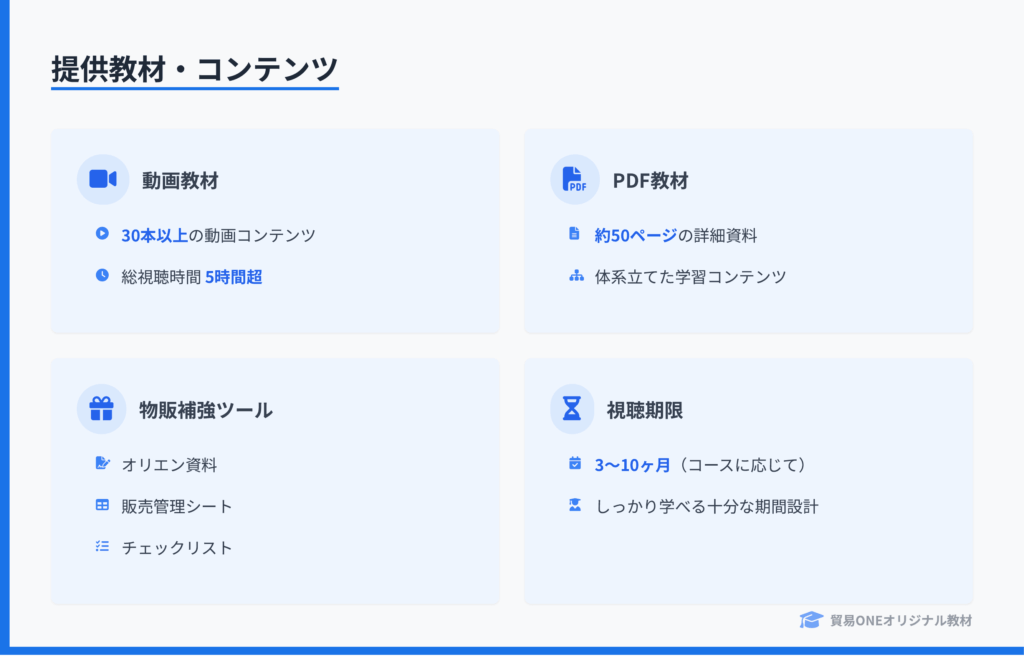
Task: Click the clock icon before 総視聴時間
Action: coord(102,275)
